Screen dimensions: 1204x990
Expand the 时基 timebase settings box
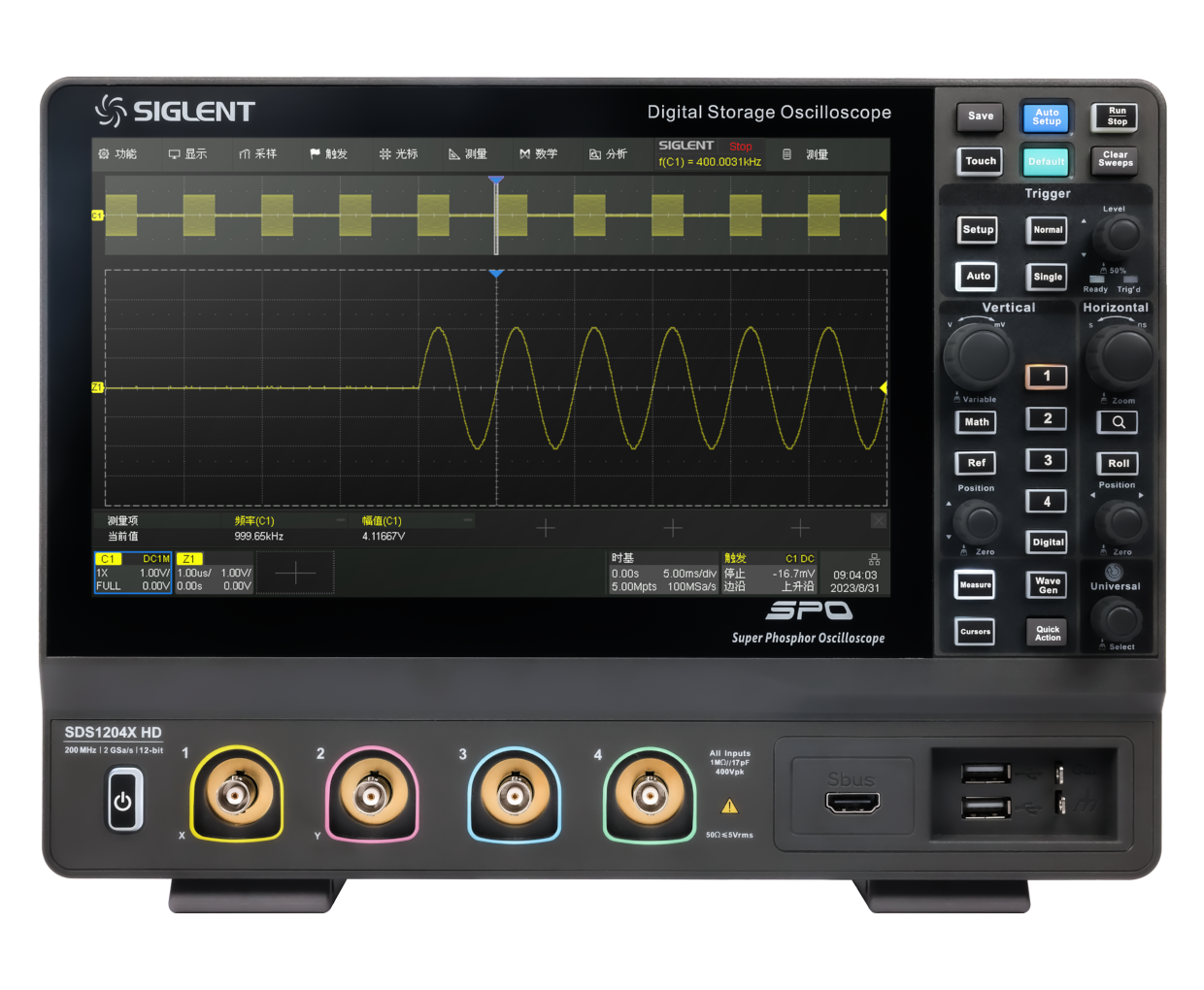click(663, 573)
